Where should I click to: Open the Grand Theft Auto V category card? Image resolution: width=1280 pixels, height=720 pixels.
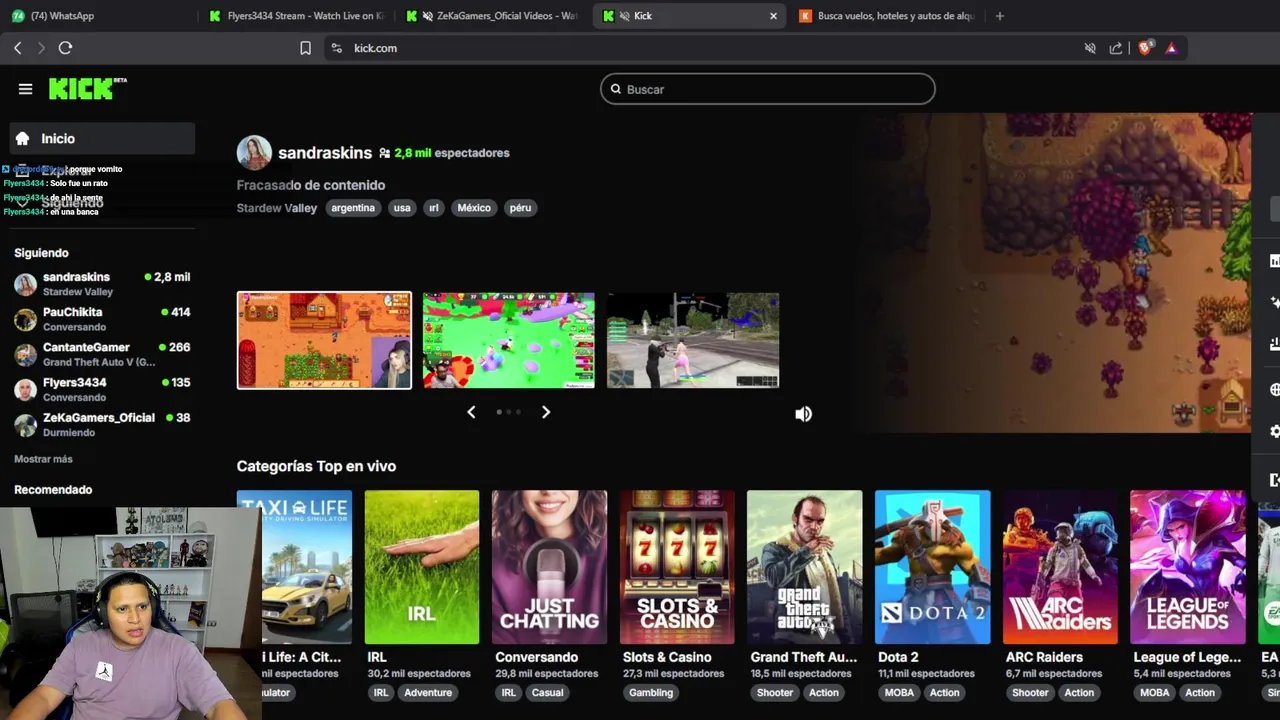click(804, 567)
